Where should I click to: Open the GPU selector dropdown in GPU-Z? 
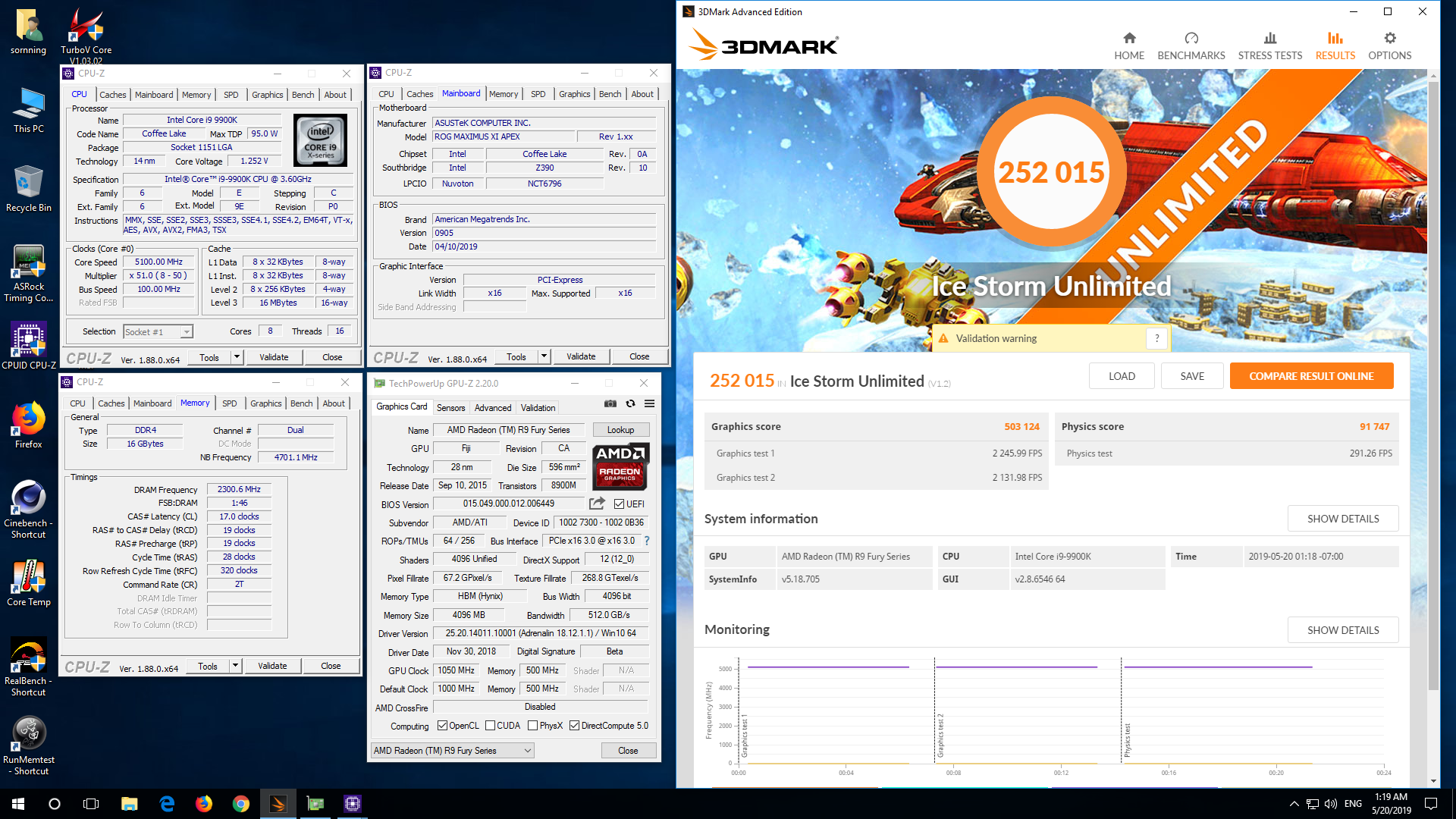pyautogui.click(x=452, y=751)
